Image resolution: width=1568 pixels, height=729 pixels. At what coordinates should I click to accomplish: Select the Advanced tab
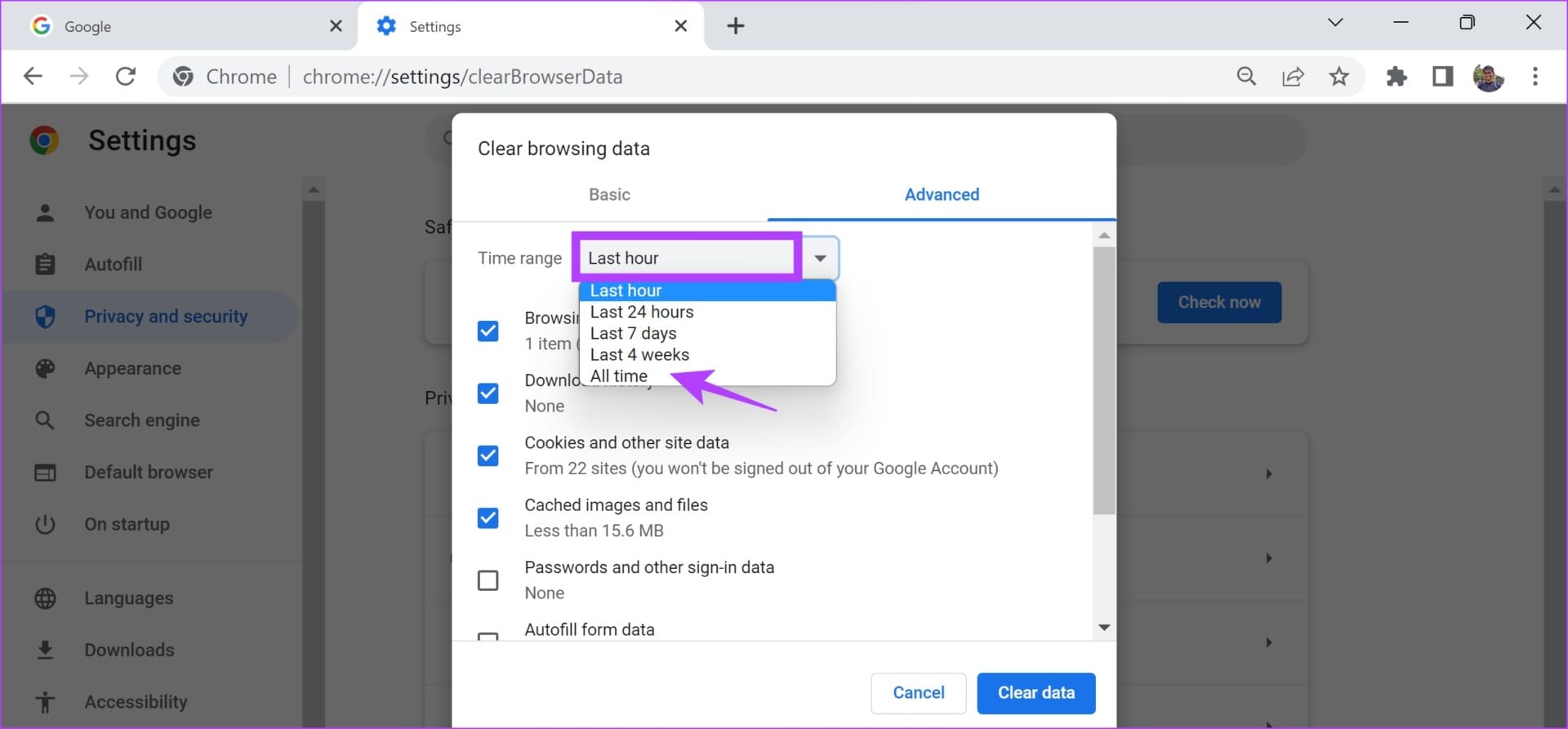click(942, 194)
